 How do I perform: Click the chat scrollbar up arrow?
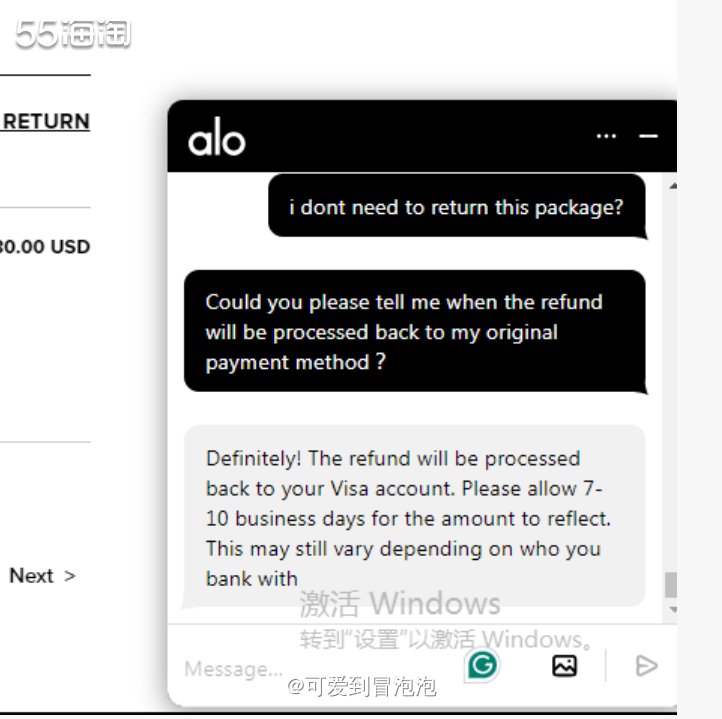tap(673, 186)
